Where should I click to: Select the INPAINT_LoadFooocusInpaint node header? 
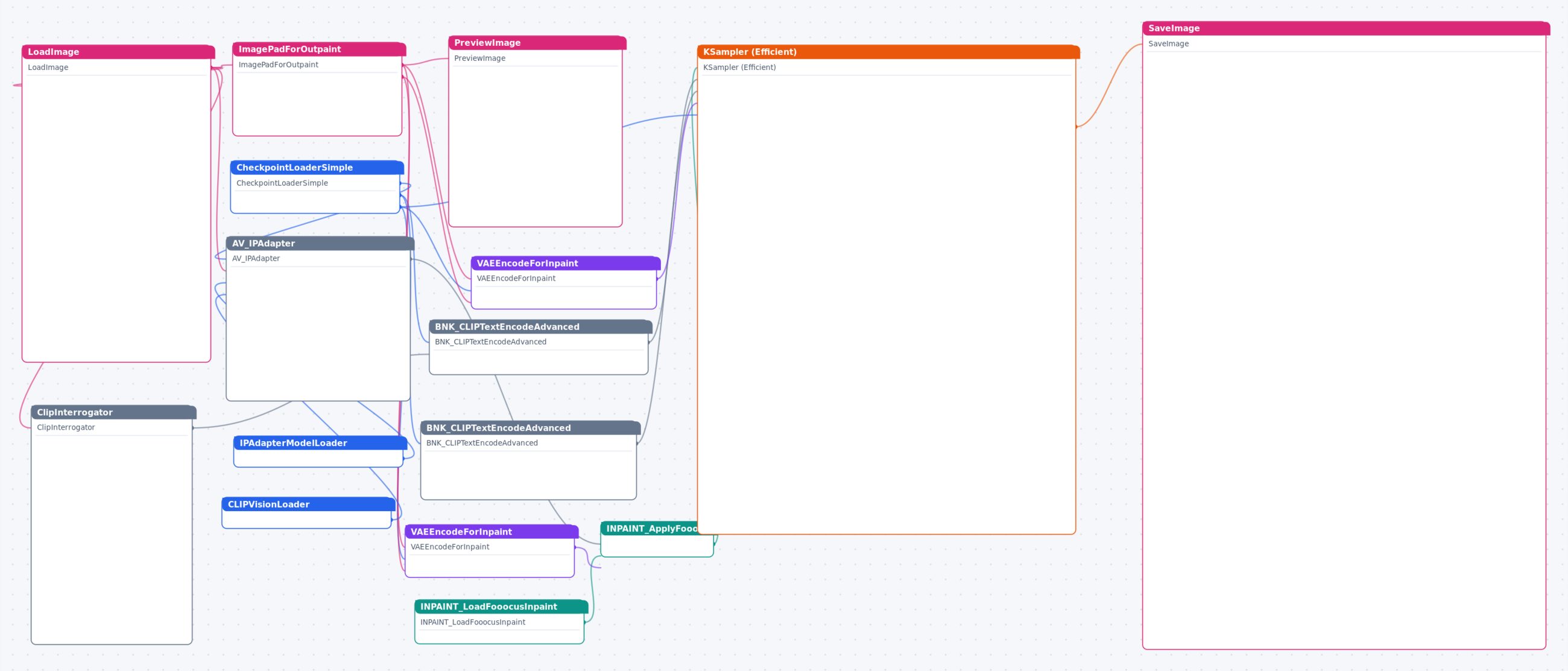pyautogui.click(x=502, y=606)
